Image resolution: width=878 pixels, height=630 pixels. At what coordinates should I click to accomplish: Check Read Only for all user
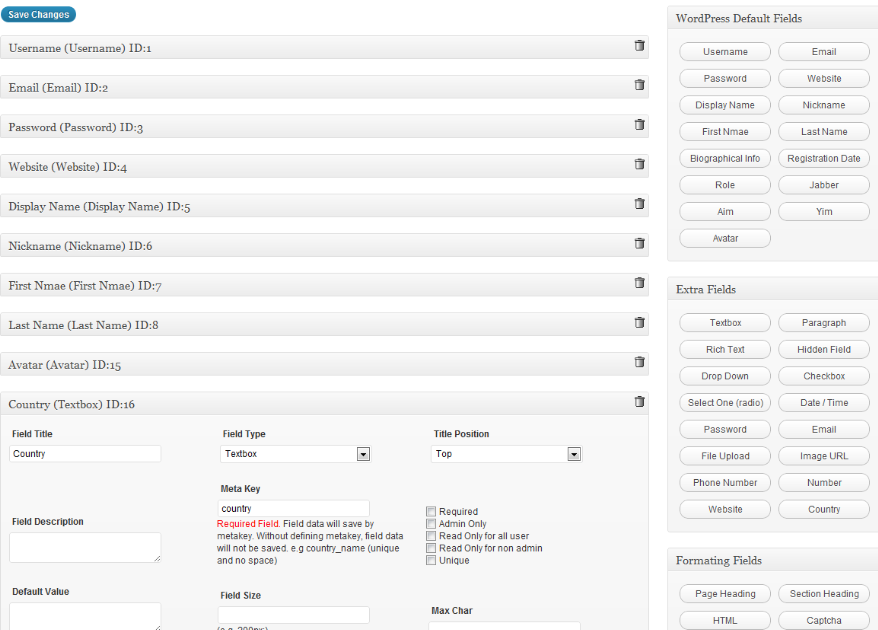click(431, 536)
